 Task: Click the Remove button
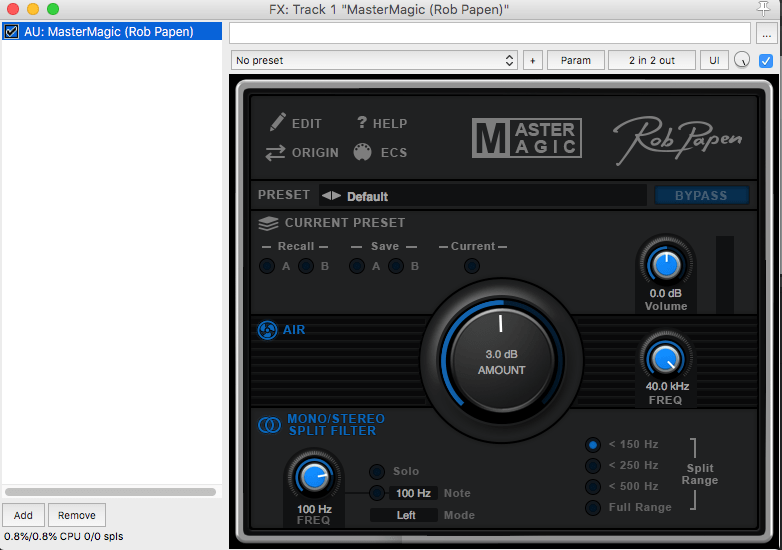77,515
